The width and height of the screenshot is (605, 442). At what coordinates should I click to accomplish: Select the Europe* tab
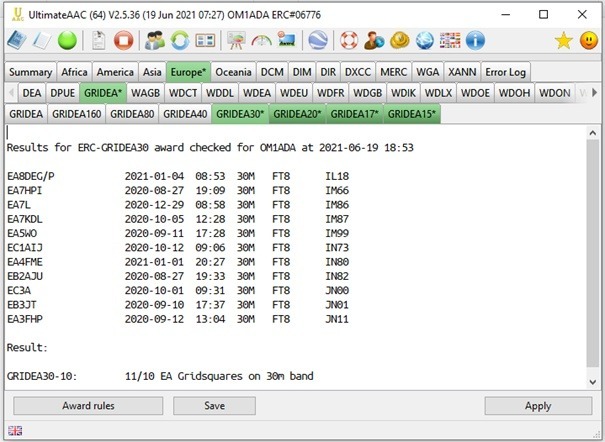pos(189,72)
